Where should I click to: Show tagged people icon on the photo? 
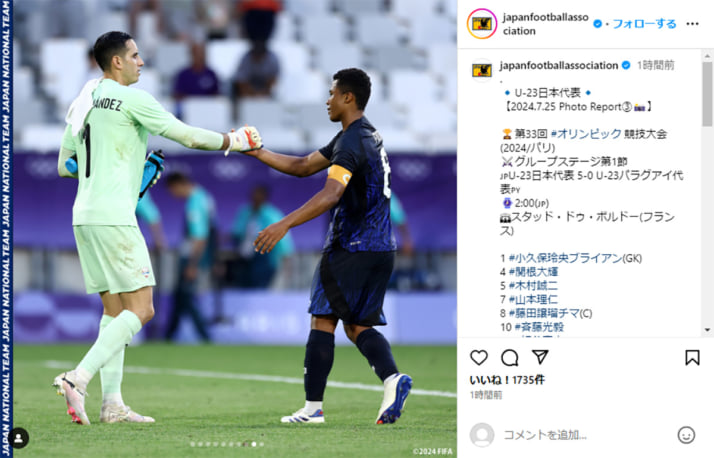(19, 438)
